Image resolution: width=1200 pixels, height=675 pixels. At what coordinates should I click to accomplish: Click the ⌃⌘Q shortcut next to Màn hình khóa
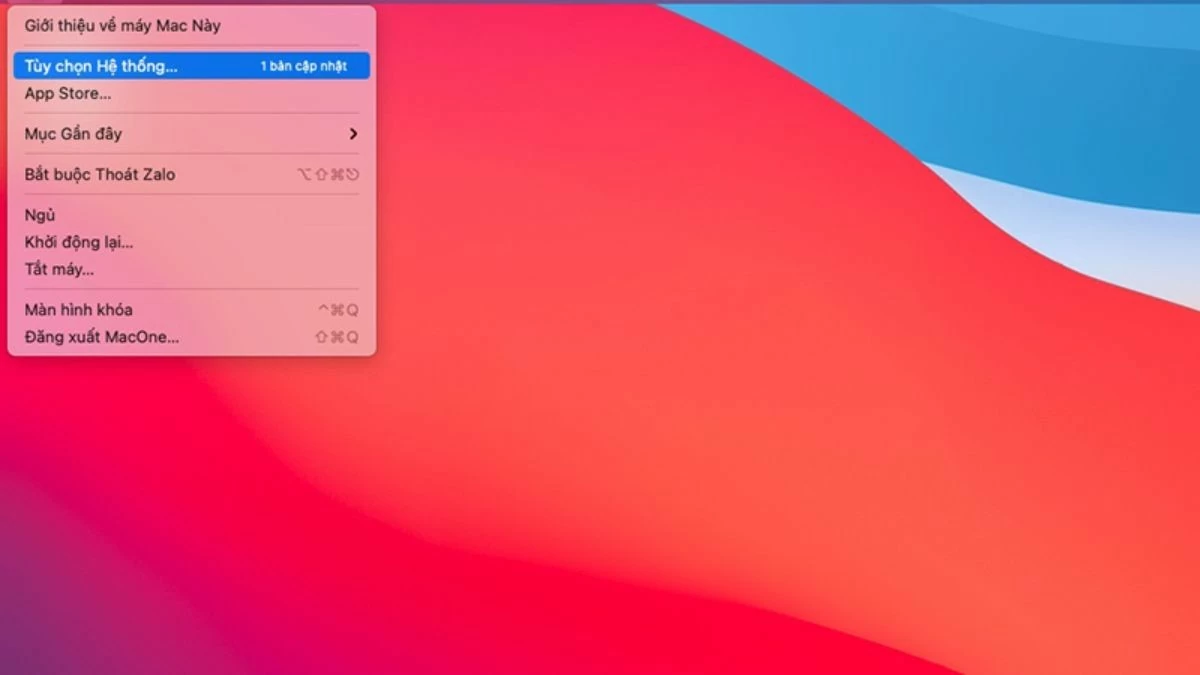click(x=337, y=310)
